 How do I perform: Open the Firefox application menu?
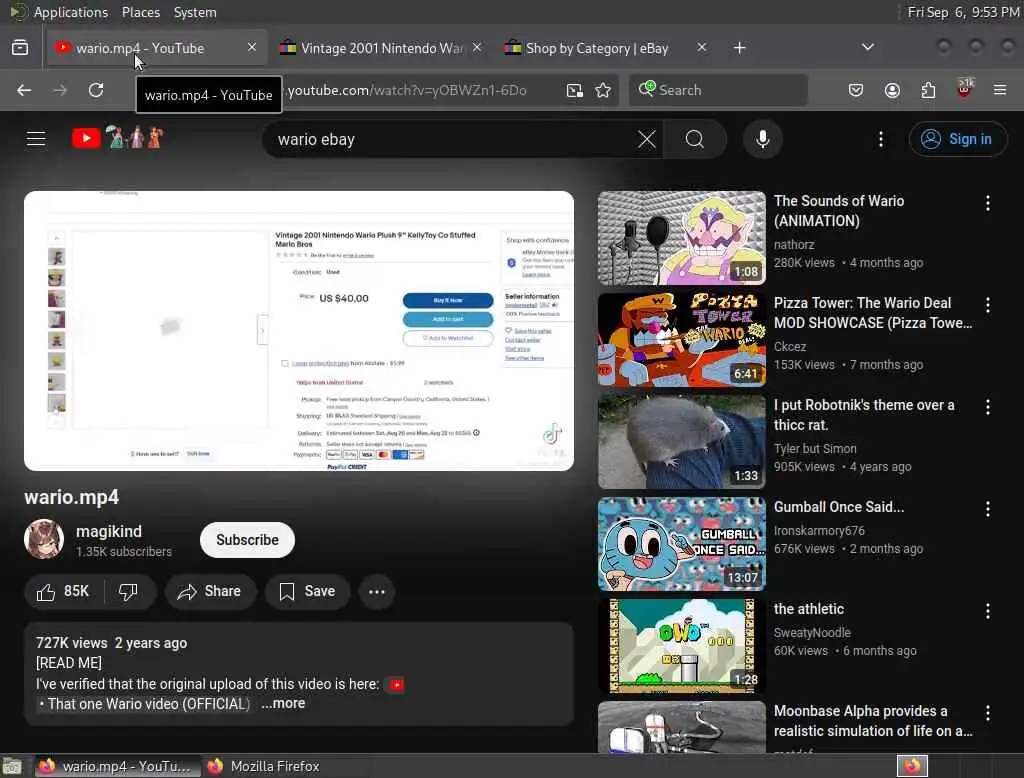[1000, 90]
